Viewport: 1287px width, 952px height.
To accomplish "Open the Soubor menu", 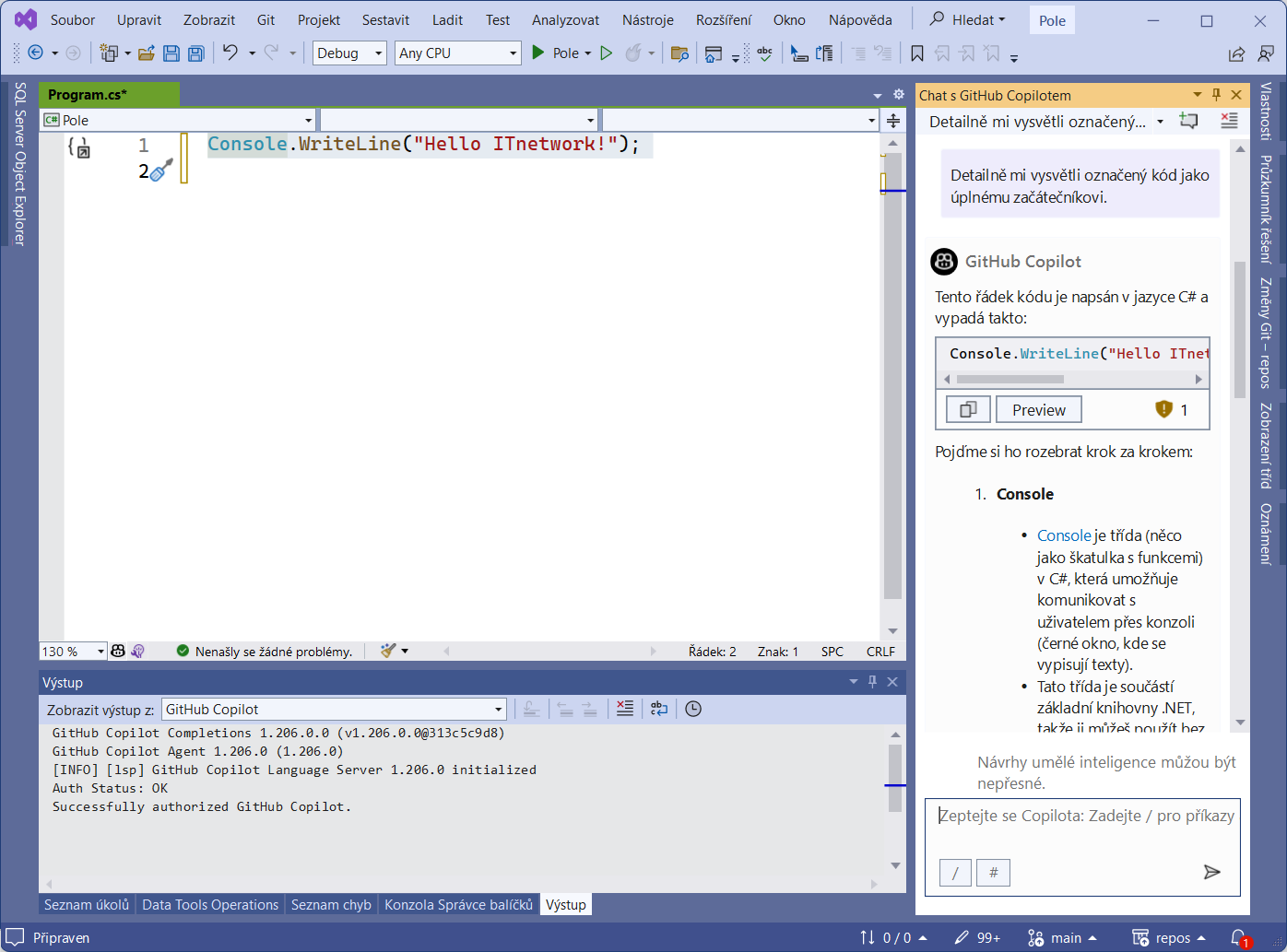I will pos(73,19).
